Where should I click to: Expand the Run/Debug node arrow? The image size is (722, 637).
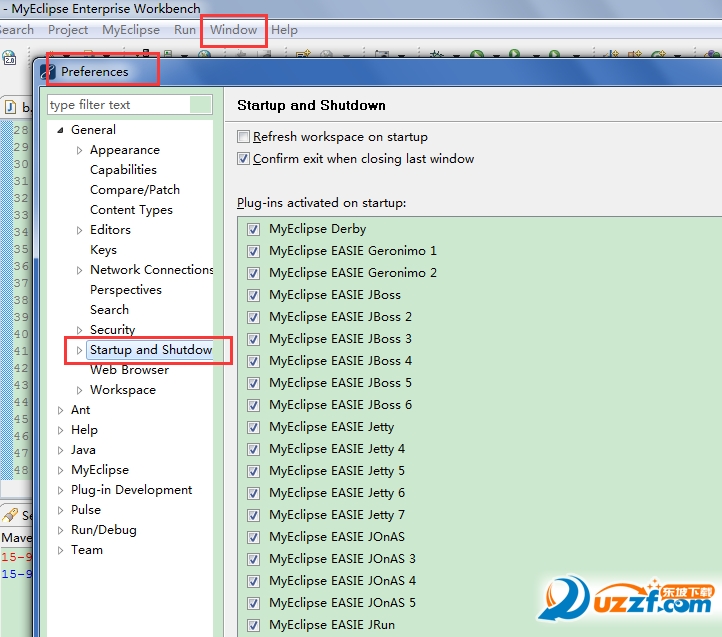coord(60,530)
